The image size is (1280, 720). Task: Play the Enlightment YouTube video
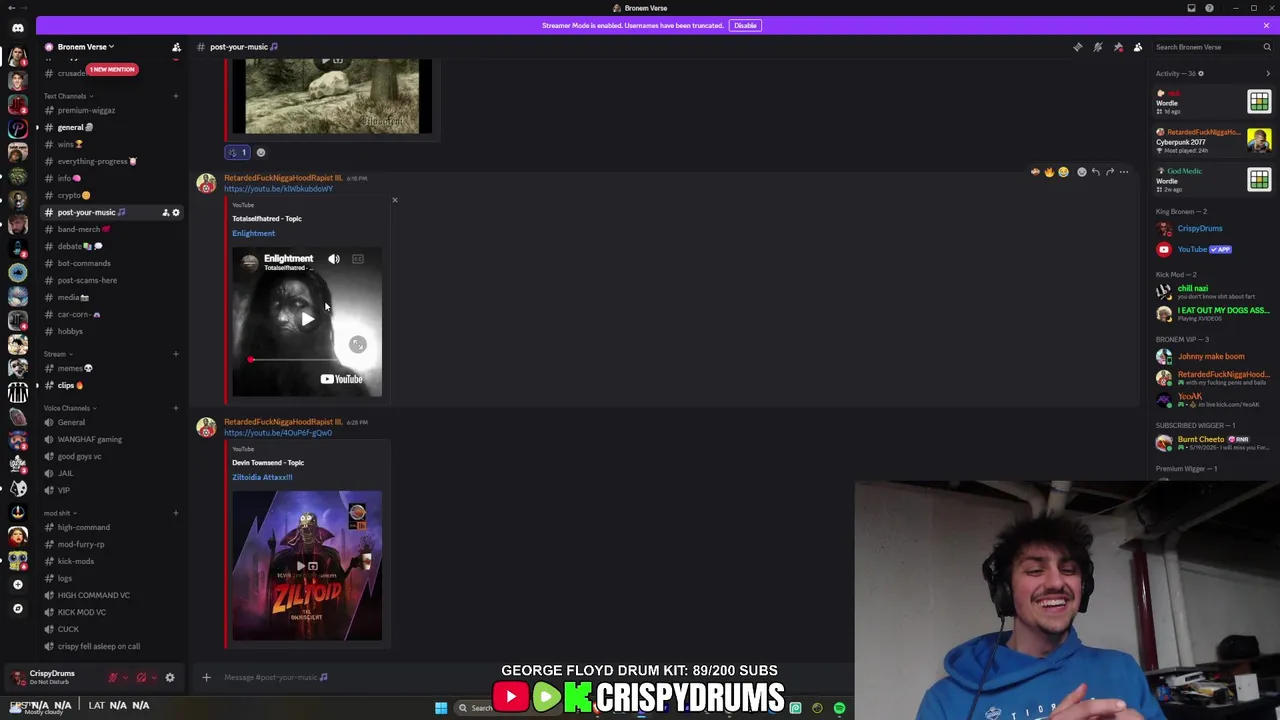307,319
